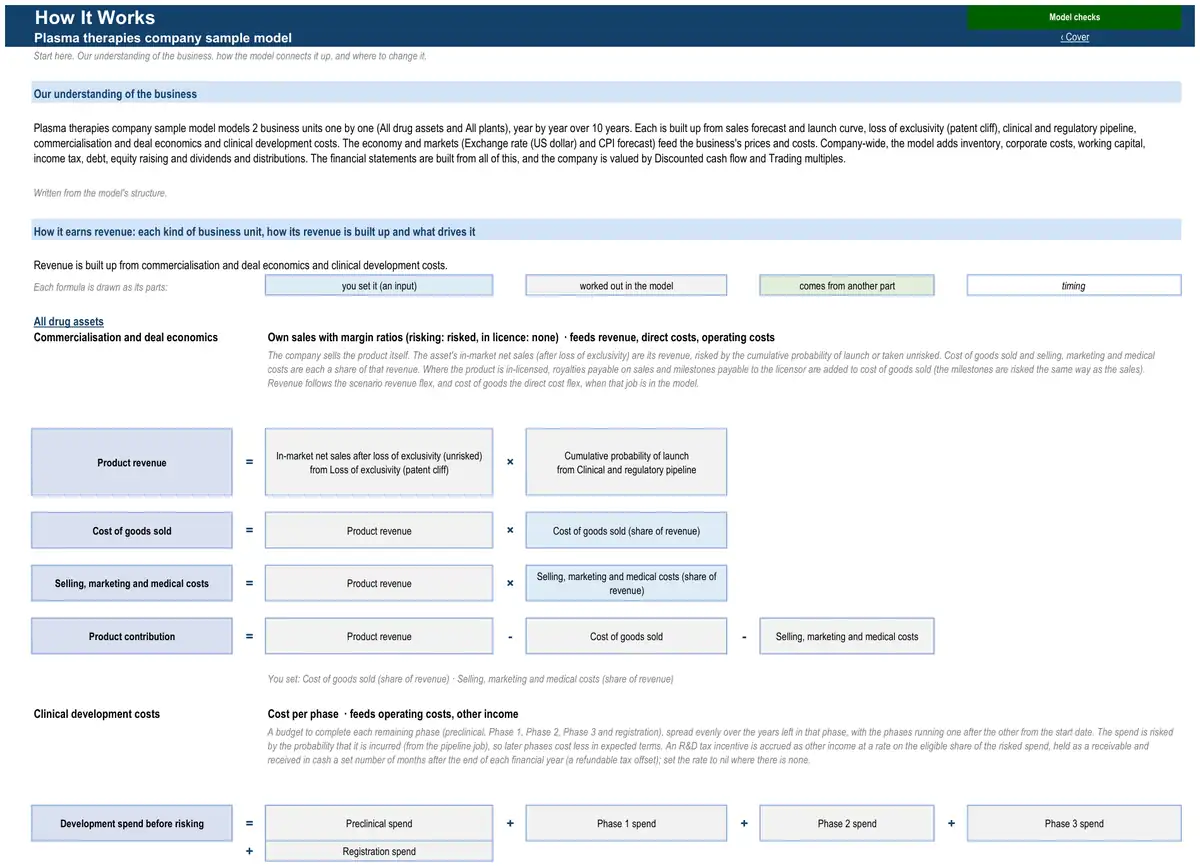1200x867 pixels.
Task: Click the 'Start here. Our understanding' intro line
Action: [230, 56]
